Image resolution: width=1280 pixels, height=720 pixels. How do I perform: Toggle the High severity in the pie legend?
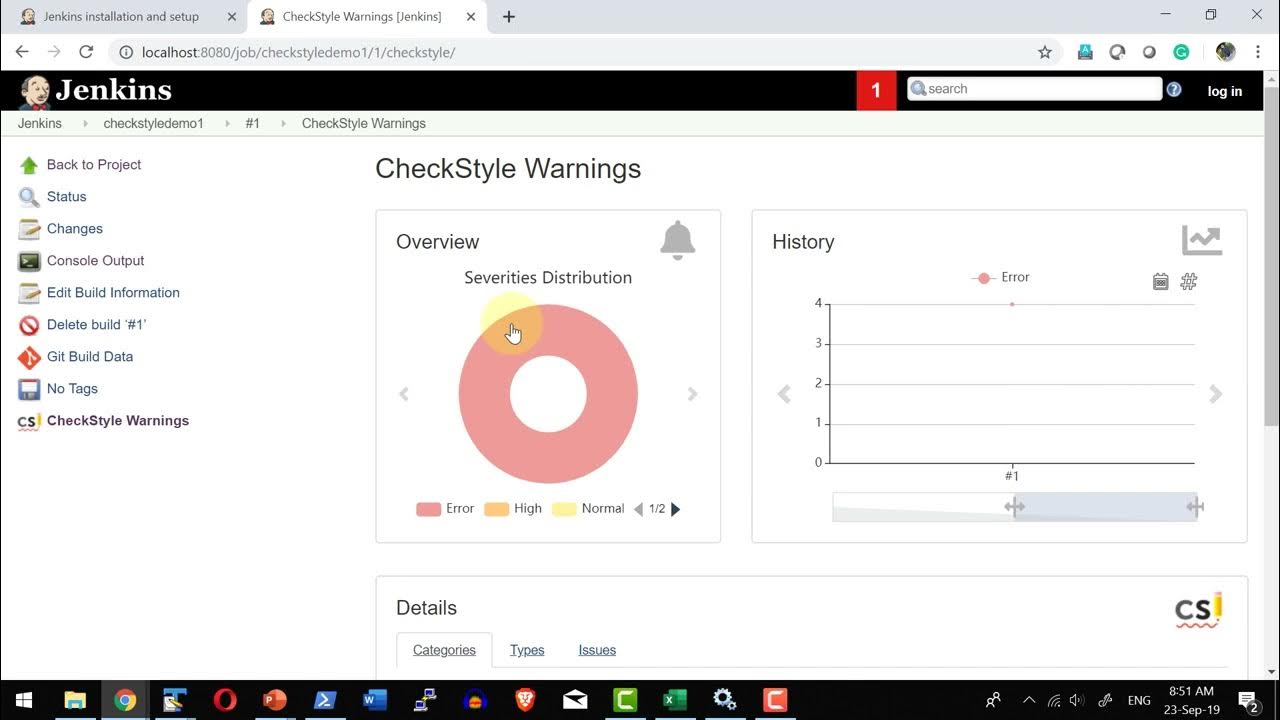click(x=513, y=509)
